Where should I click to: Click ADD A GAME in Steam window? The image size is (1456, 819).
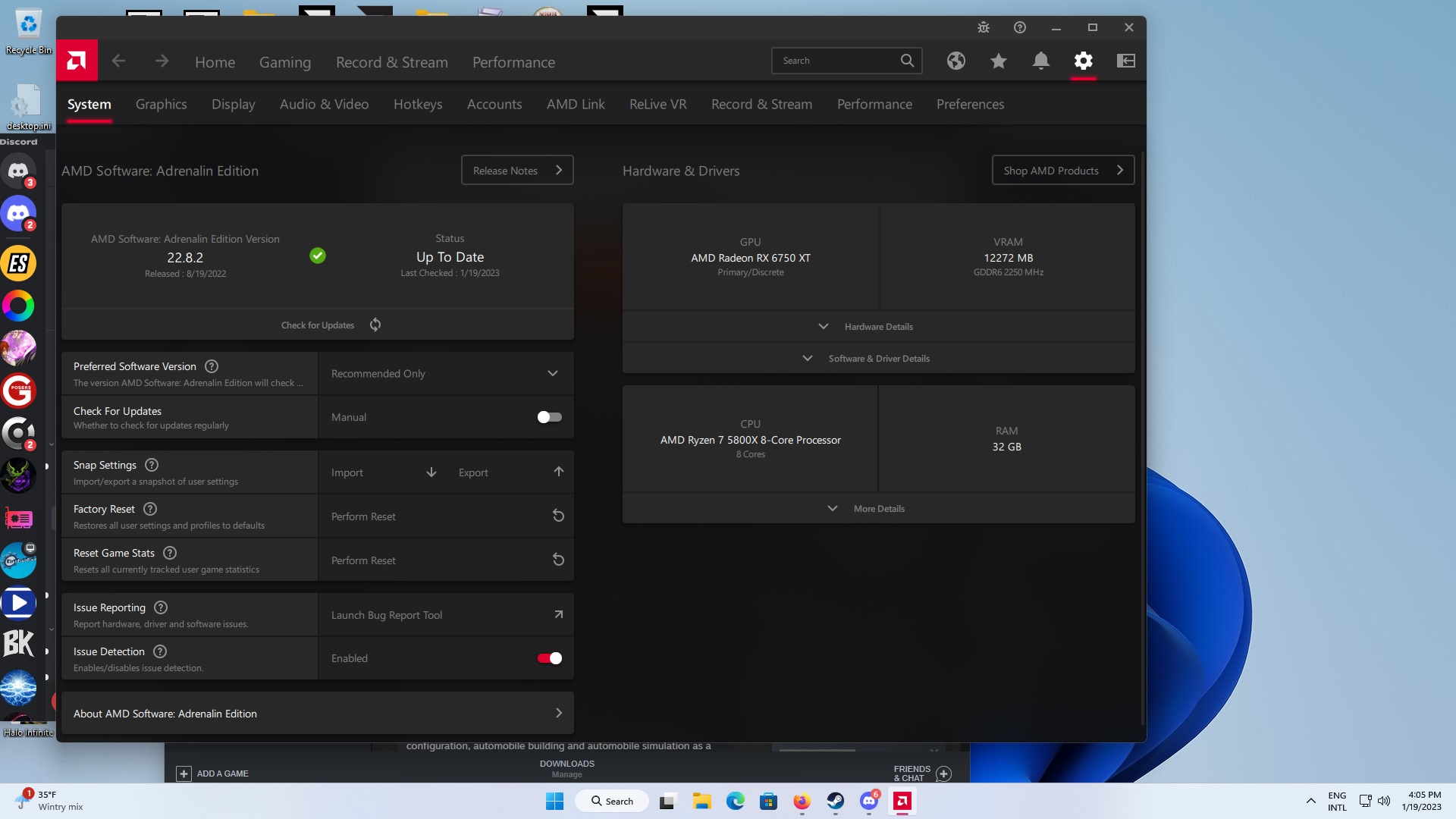212,773
